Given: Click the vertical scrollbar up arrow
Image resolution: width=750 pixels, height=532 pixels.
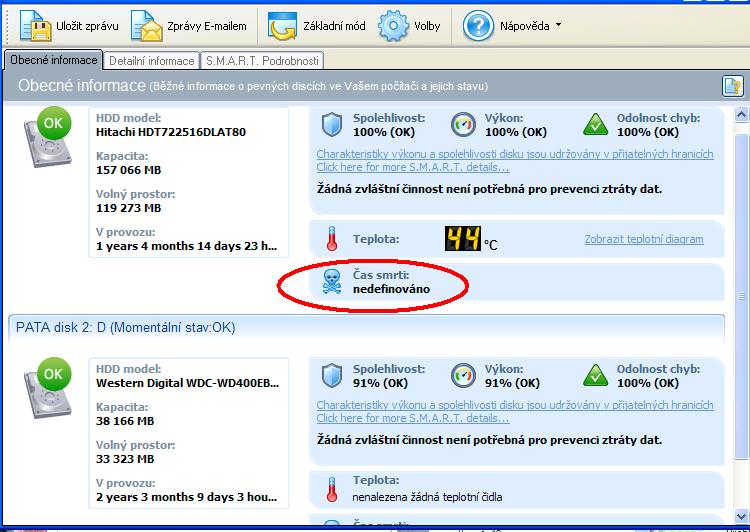Looking at the screenshot, I should (741, 113).
